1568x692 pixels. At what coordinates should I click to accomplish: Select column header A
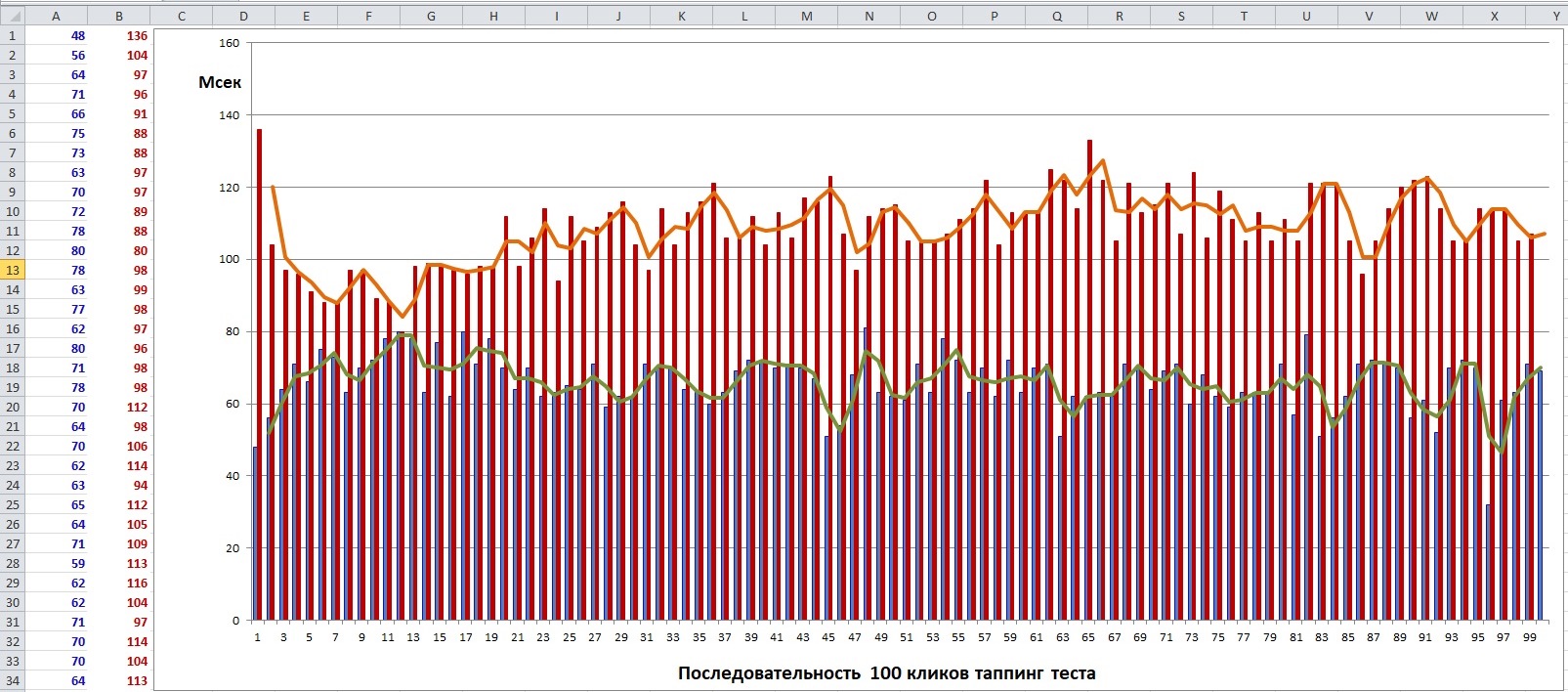click(56, 17)
